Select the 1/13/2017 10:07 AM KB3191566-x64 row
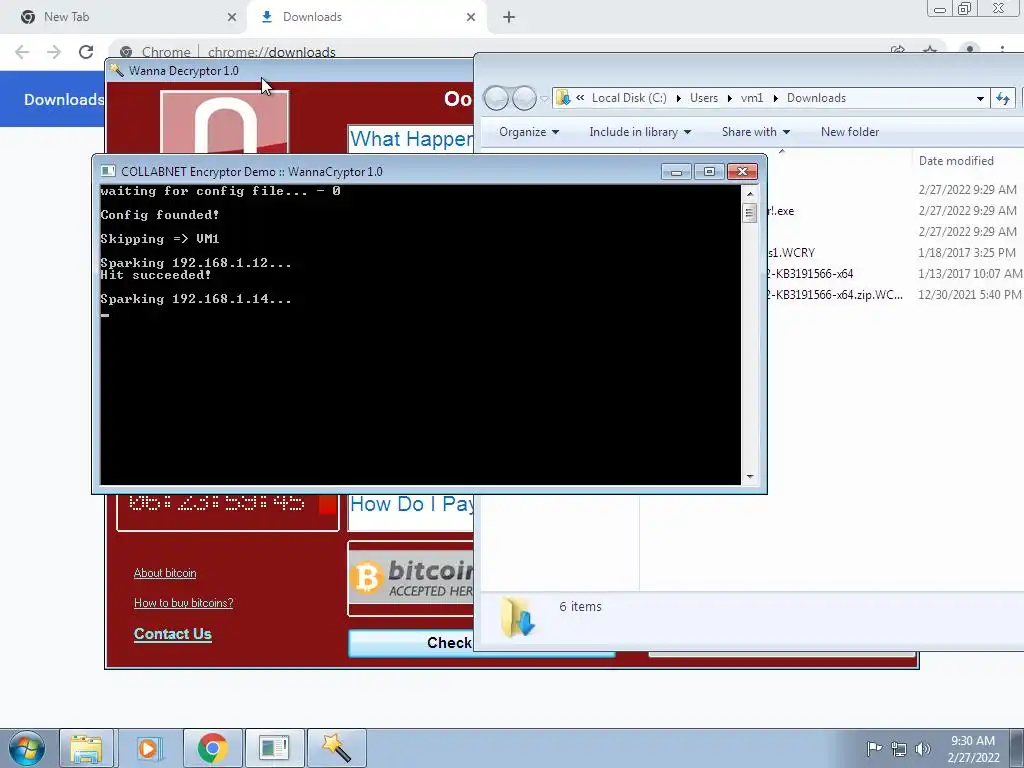 point(895,274)
